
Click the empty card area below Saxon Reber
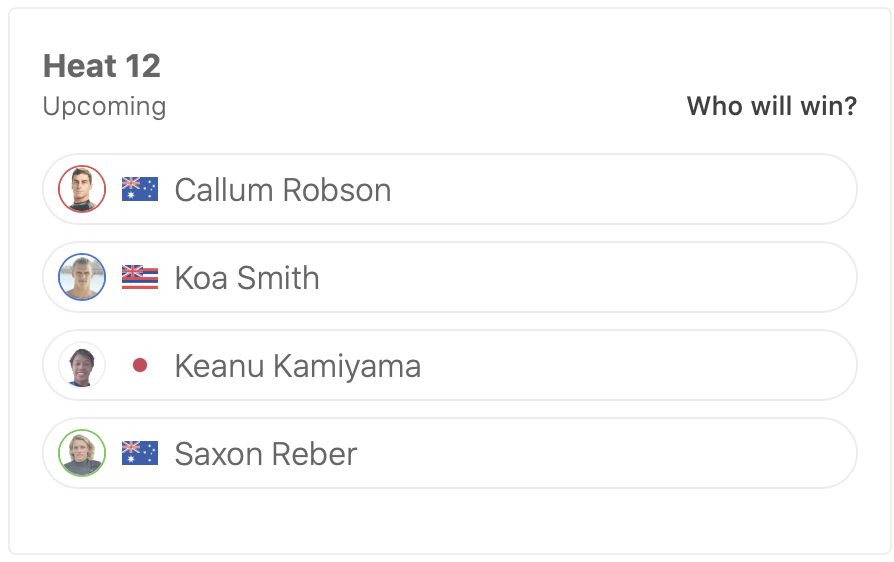(x=450, y=520)
